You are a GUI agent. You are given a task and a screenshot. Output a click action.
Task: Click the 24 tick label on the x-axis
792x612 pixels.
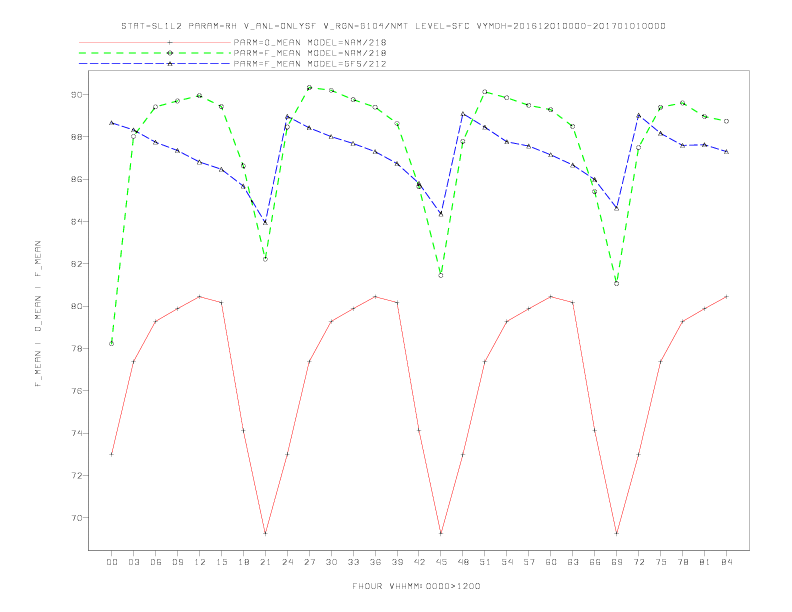click(287, 562)
